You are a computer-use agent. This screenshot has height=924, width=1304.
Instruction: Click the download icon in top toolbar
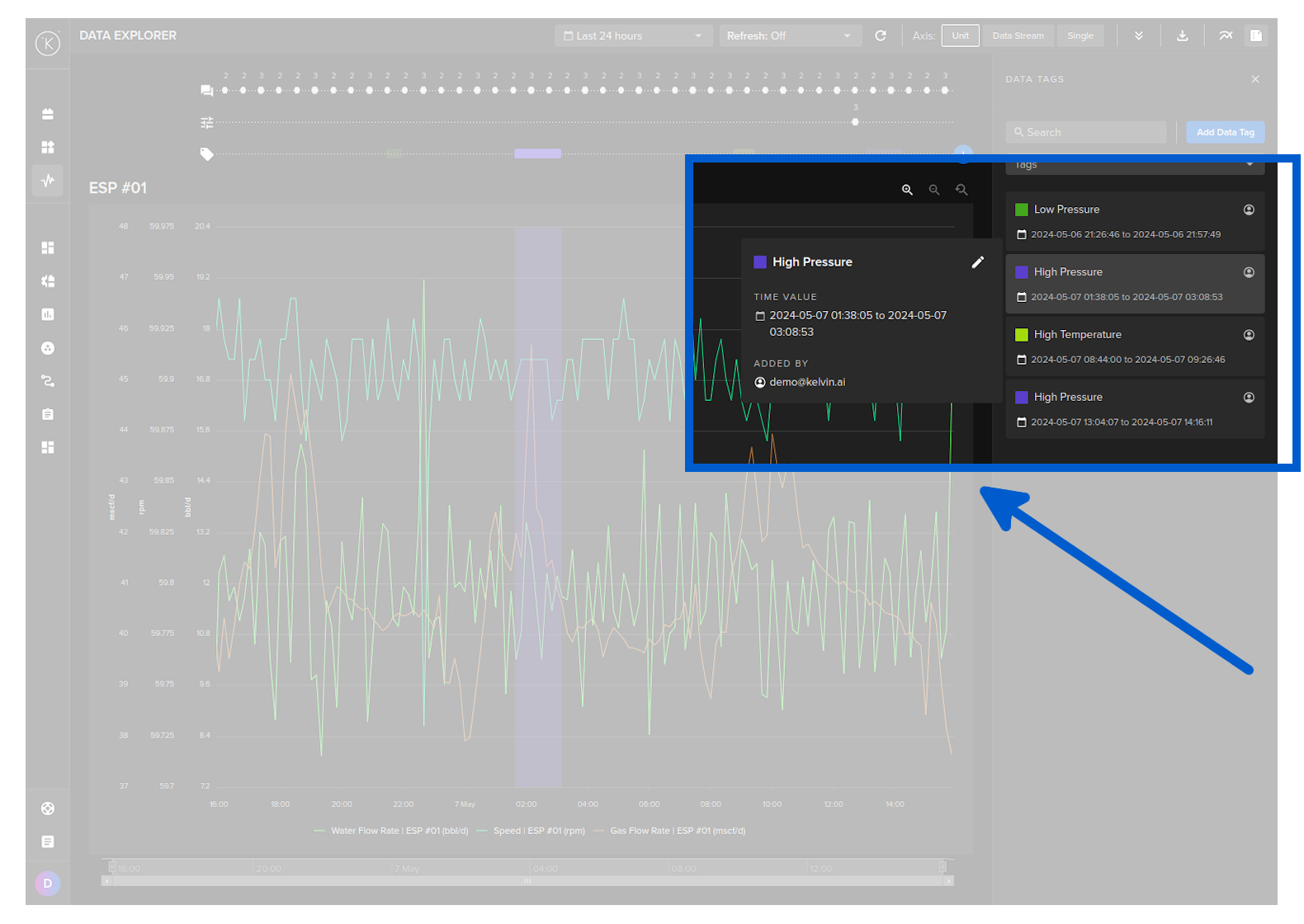[1182, 35]
